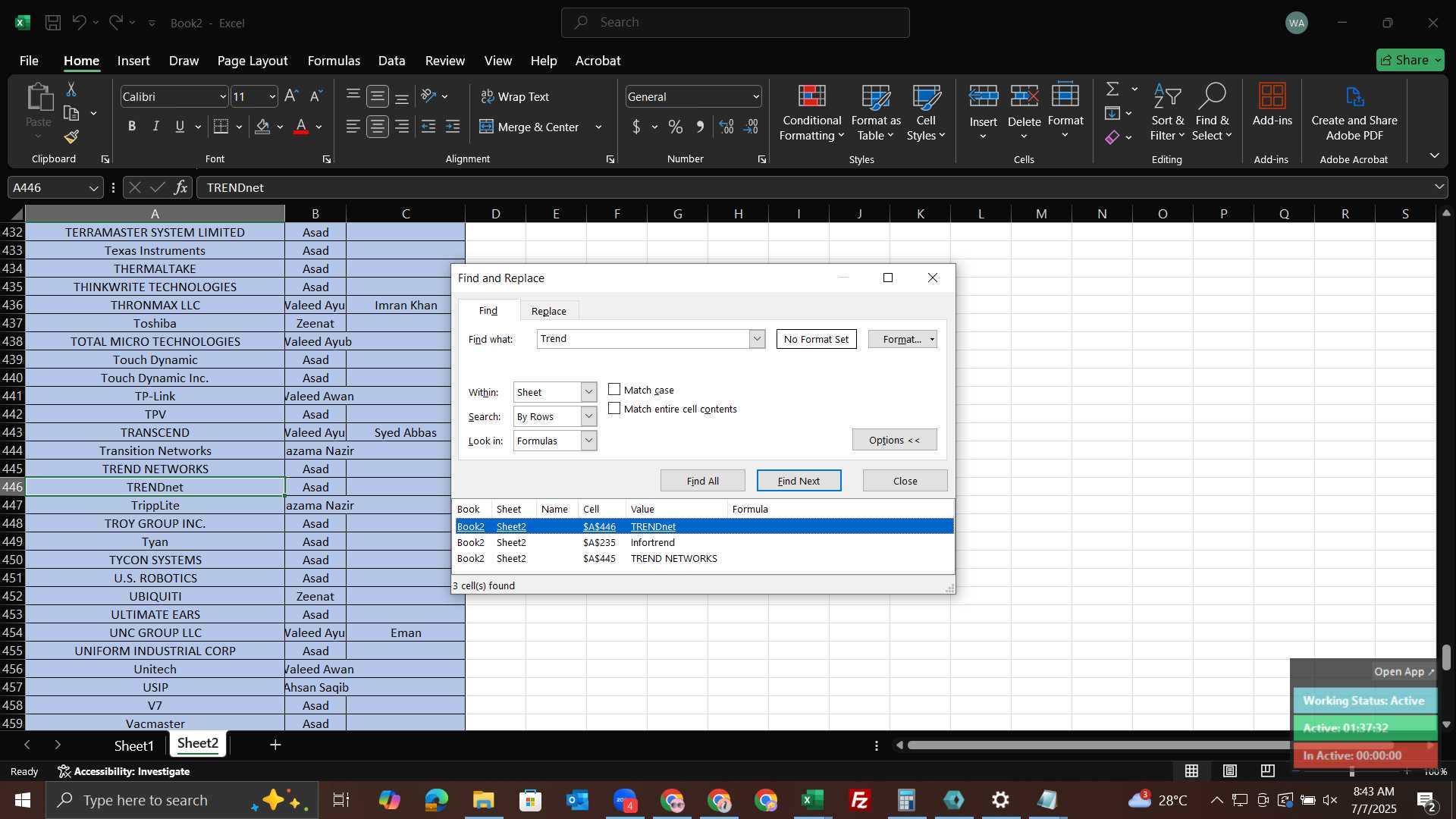Image resolution: width=1456 pixels, height=819 pixels.
Task: Click the Close button in dialog
Action: [x=905, y=481]
